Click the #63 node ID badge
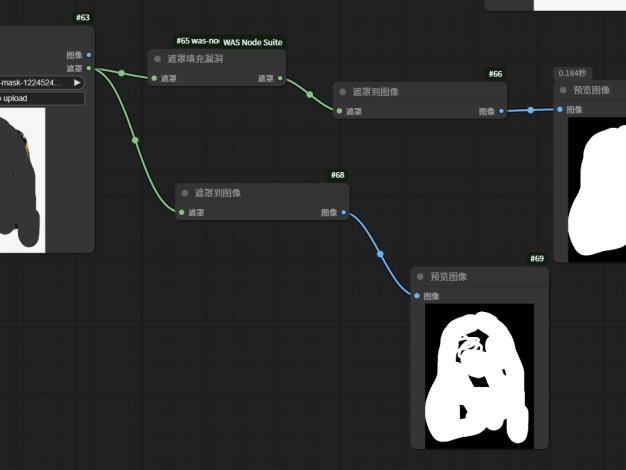 pyautogui.click(x=83, y=18)
